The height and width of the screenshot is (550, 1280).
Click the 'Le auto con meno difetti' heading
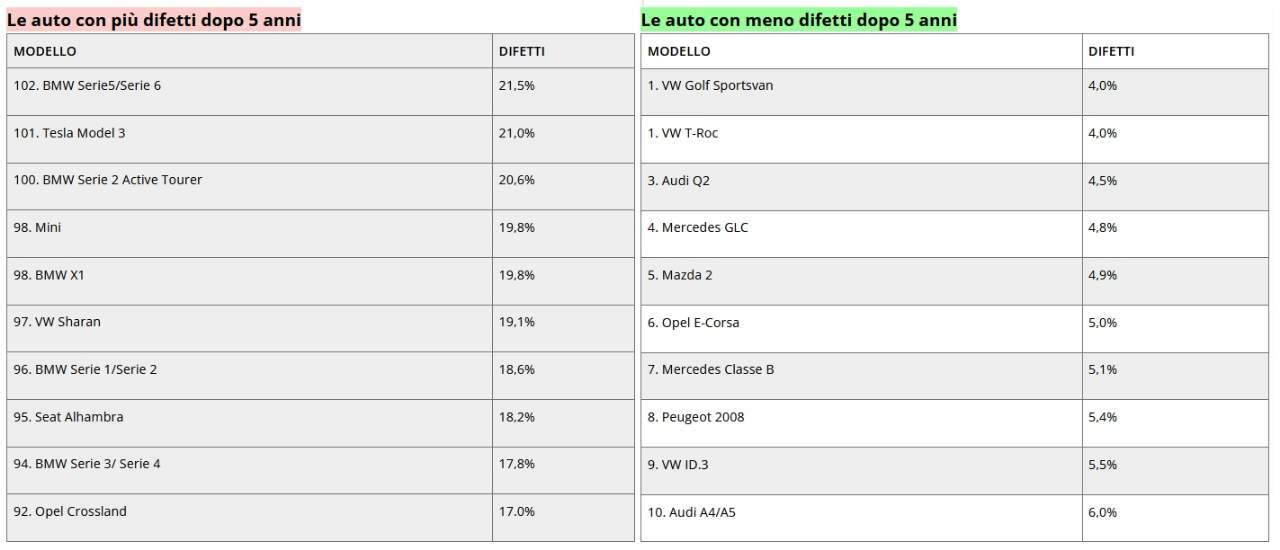[798, 20]
